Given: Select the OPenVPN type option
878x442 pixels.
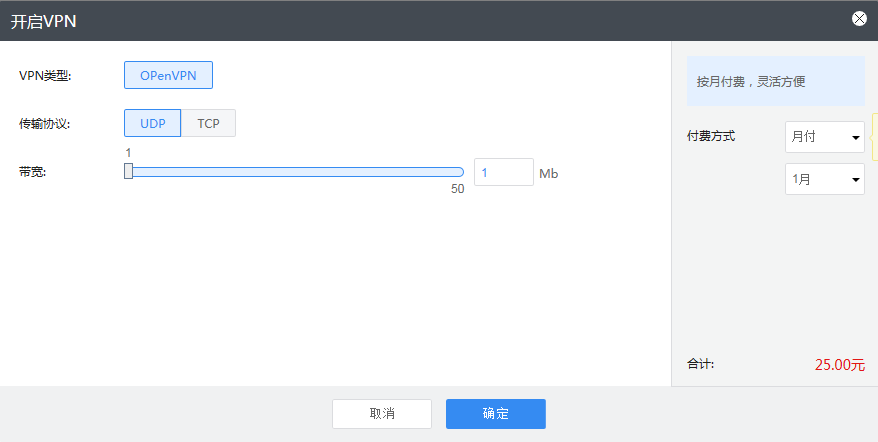Looking at the screenshot, I should [169, 75].
